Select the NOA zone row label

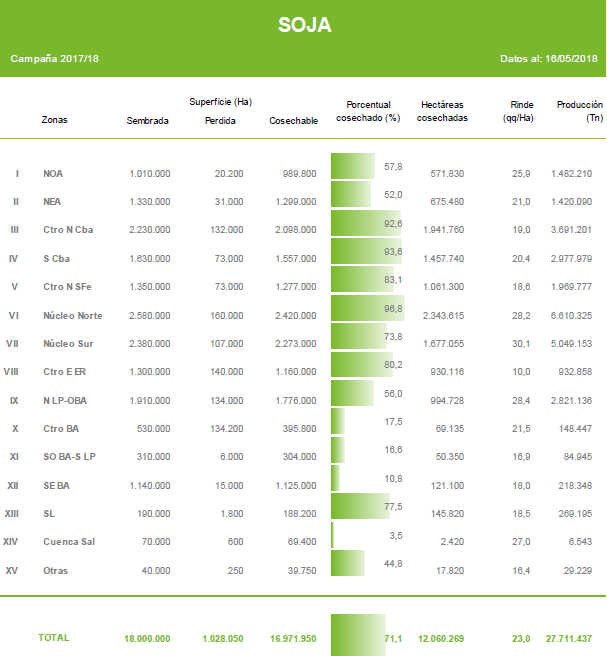[53, 174]
